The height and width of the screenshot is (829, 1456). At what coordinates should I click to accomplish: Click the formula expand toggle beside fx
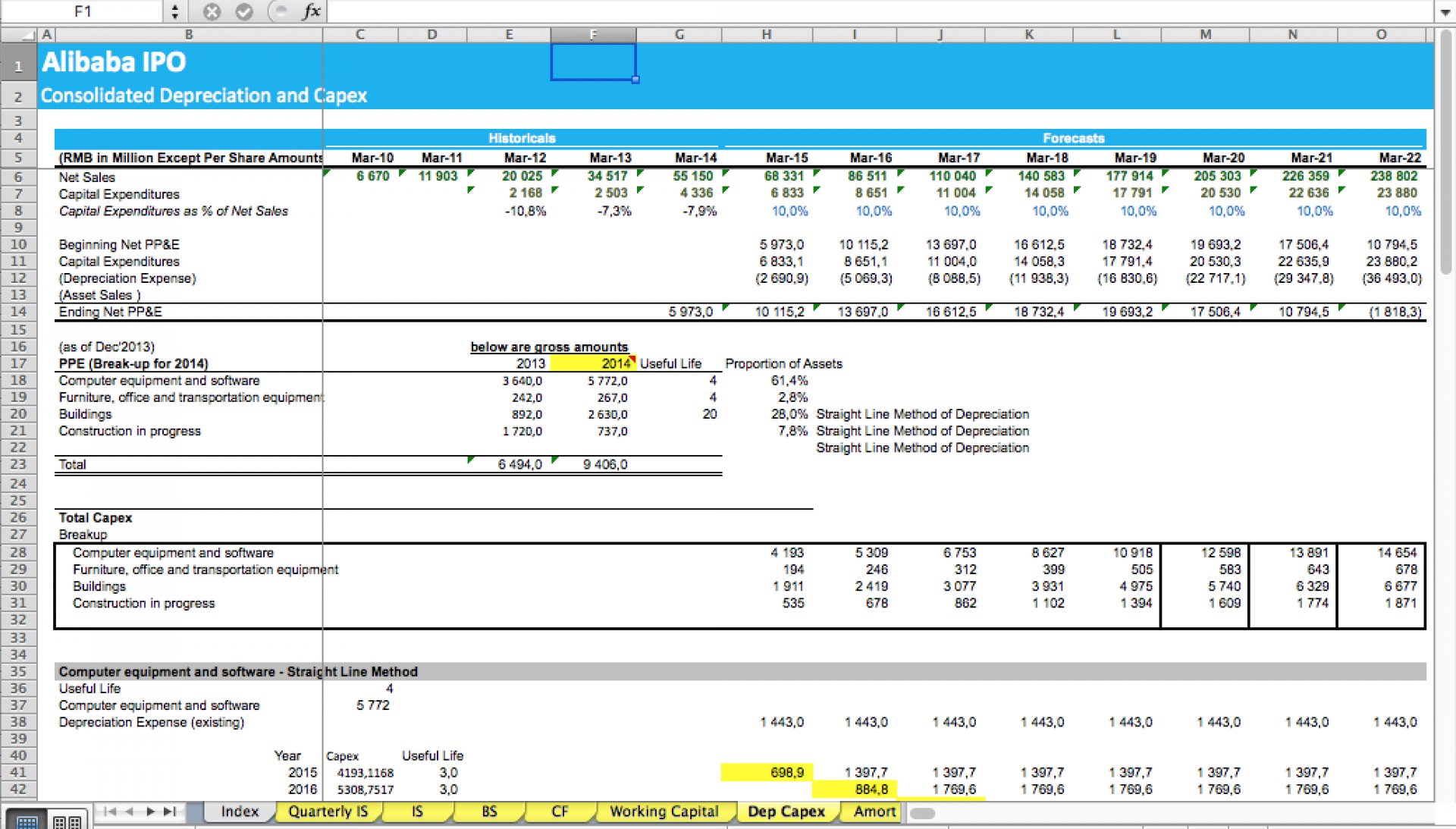280,11
